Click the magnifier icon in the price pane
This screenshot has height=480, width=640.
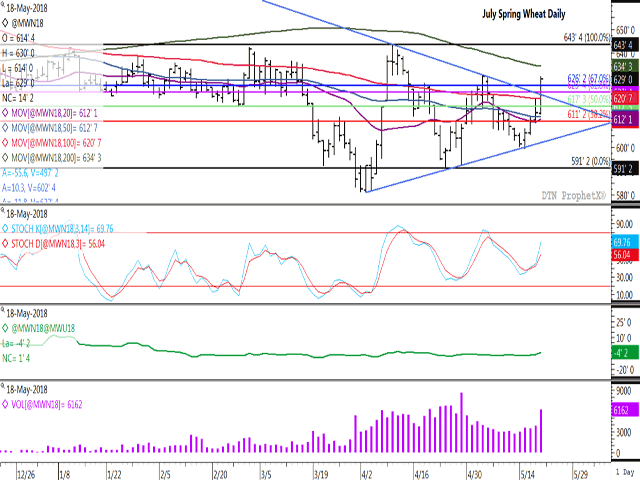click(3, 5)
